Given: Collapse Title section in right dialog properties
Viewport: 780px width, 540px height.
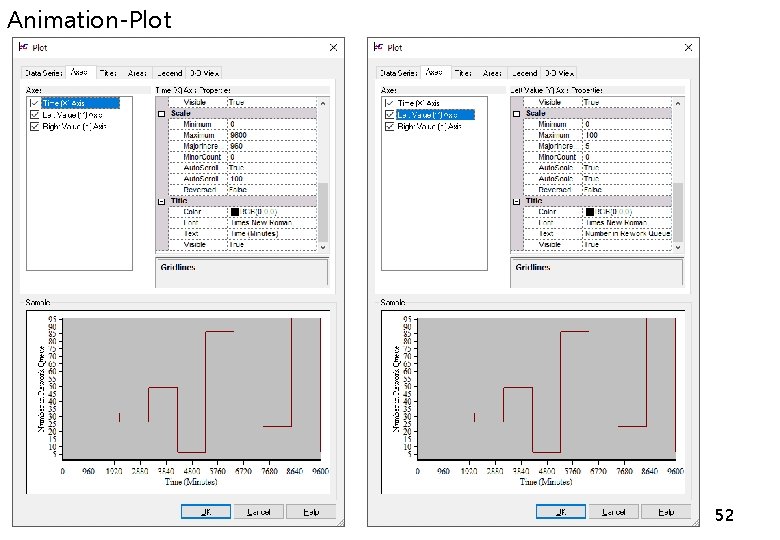Looking at the screenshot, I should 516,201.
